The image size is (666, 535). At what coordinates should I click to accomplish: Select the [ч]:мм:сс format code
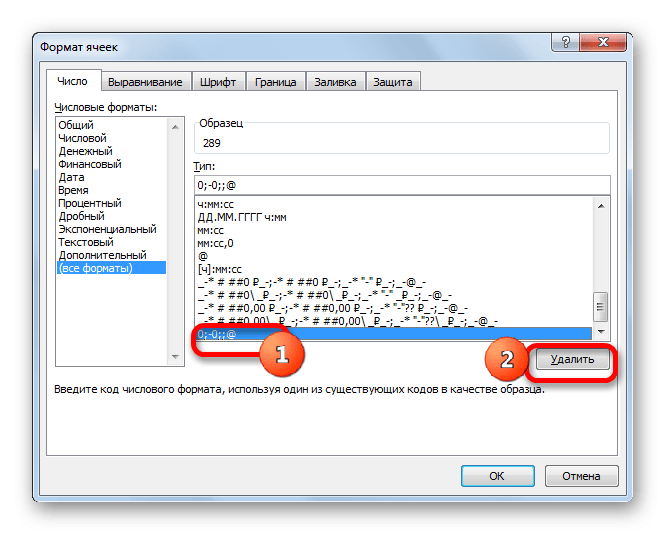tap(394, 269)
